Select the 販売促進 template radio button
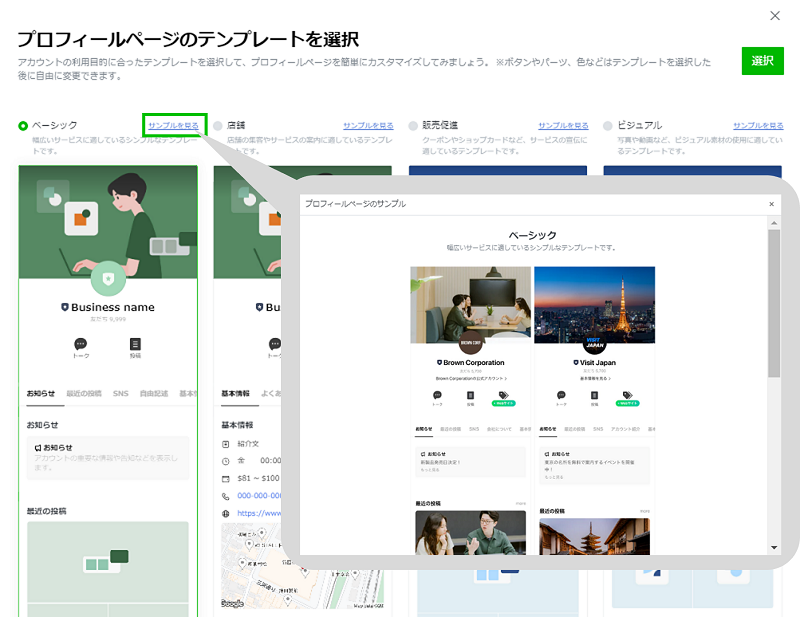This screenshot has width=800, height=617. coord(413,126)
